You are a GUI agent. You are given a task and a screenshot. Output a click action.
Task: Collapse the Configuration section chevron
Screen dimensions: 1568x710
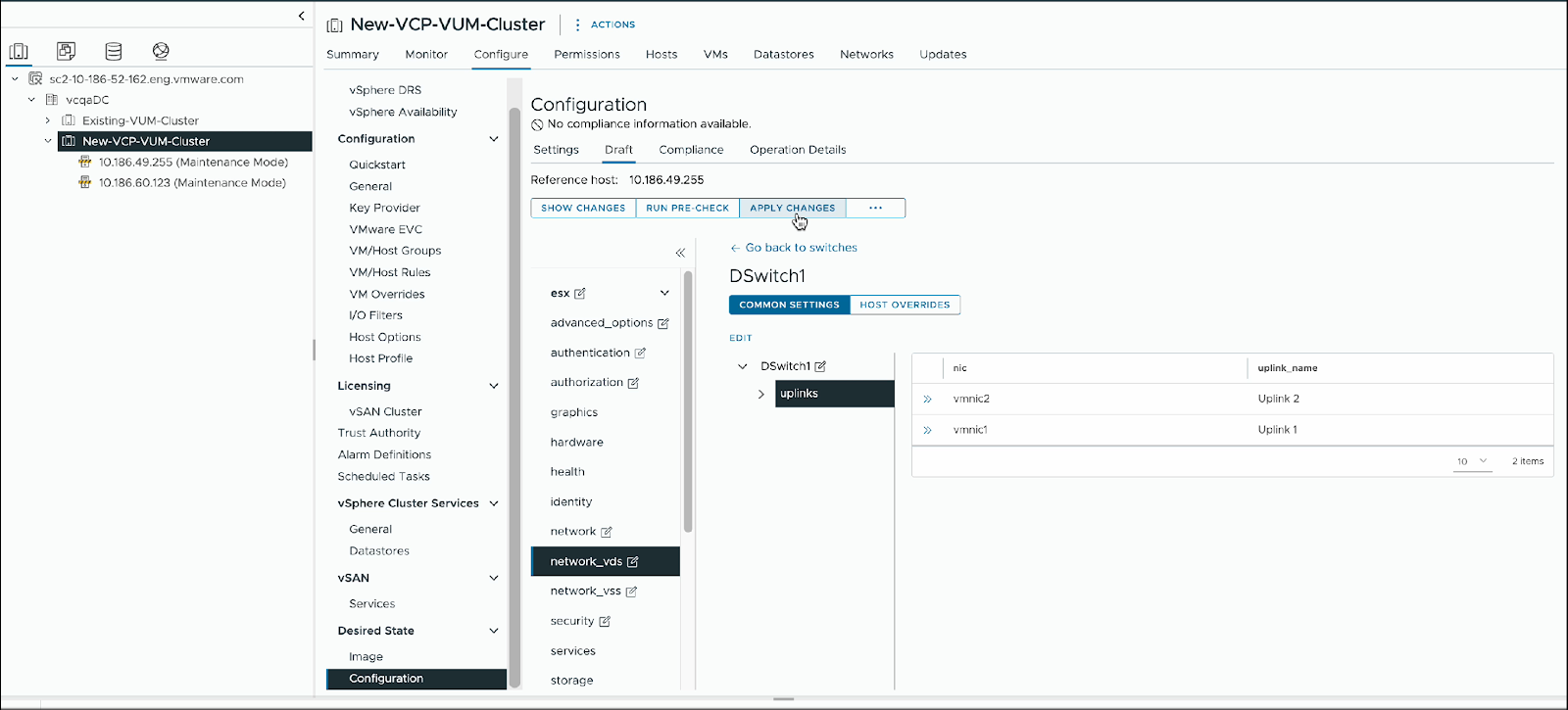[x=494, y=139]
